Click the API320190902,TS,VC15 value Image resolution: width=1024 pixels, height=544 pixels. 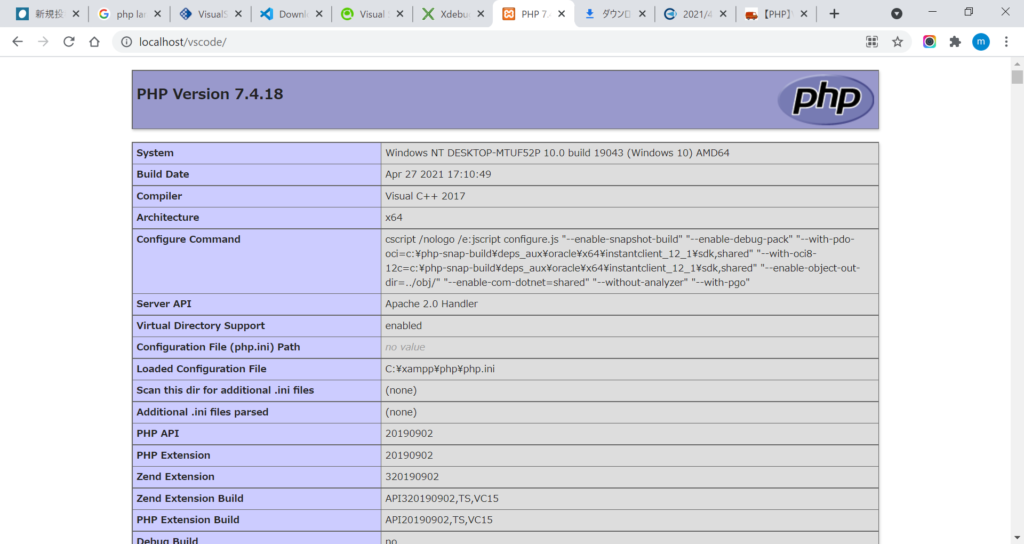click(x=441, y=498)
